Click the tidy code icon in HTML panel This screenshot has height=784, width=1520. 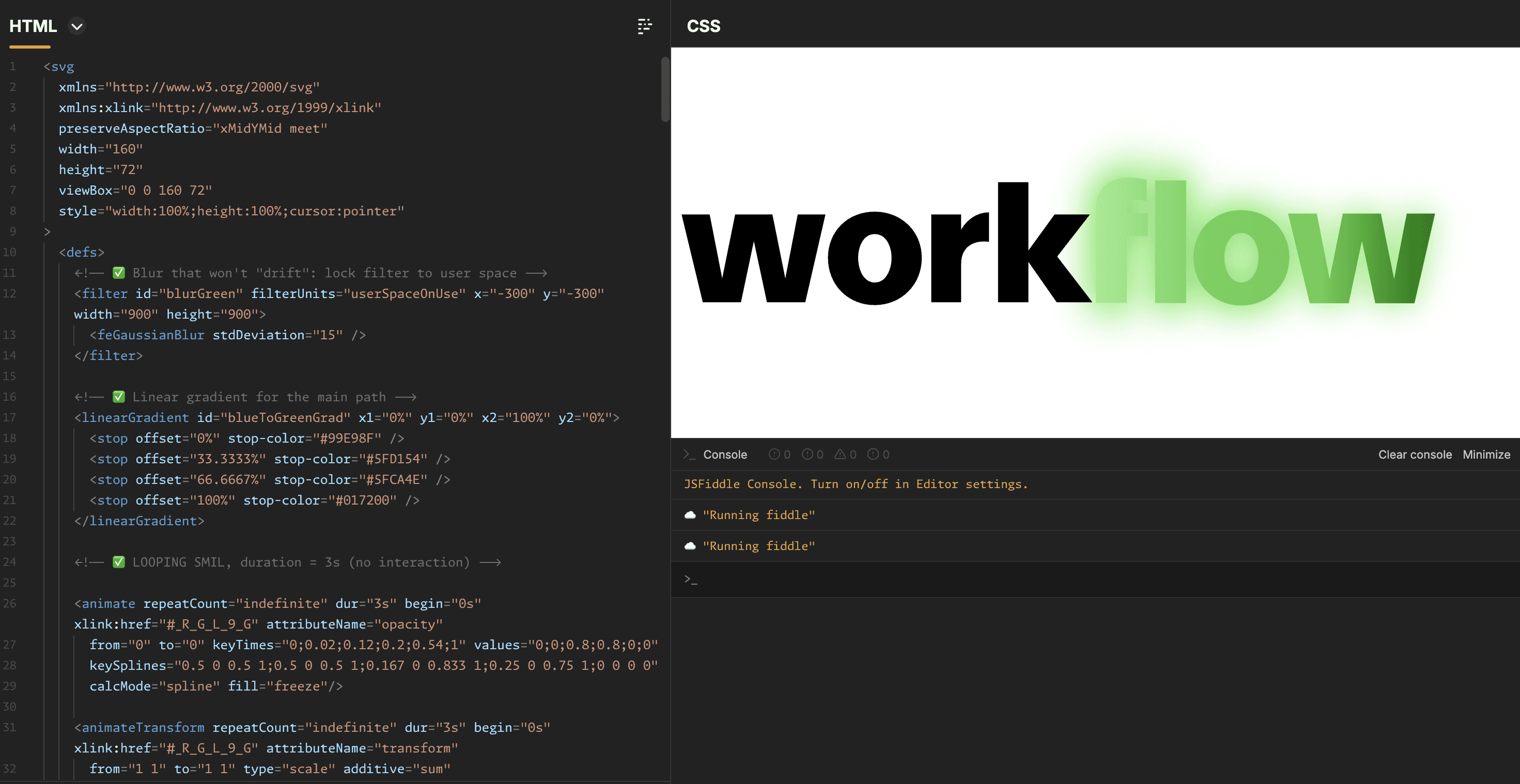[x=644, y=26]
